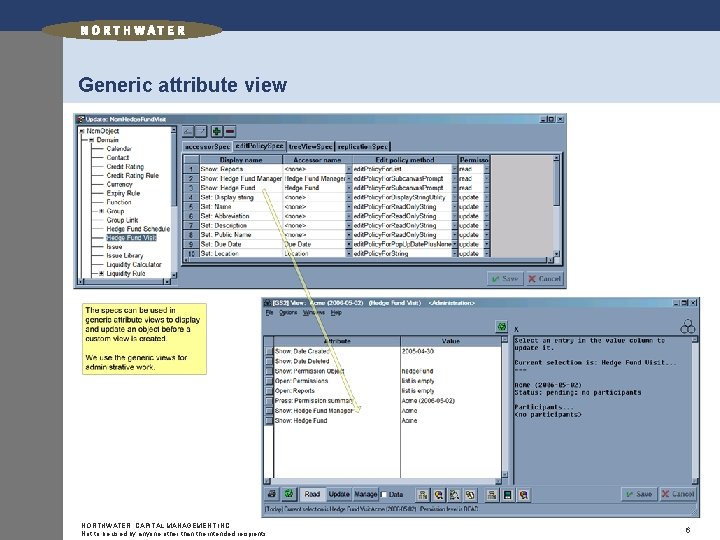Screen dimensions: 720x540
Task: Expand the Group tree node
Action: [x=101, y=211]
